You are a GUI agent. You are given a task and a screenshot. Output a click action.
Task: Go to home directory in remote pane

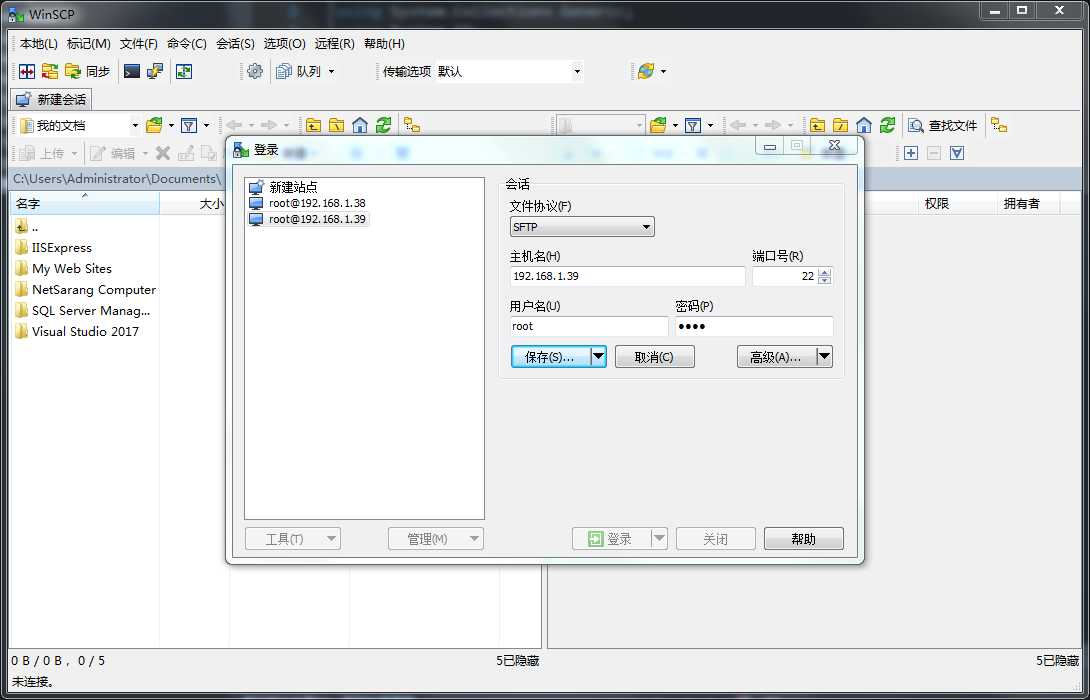[x=863, y=125]
